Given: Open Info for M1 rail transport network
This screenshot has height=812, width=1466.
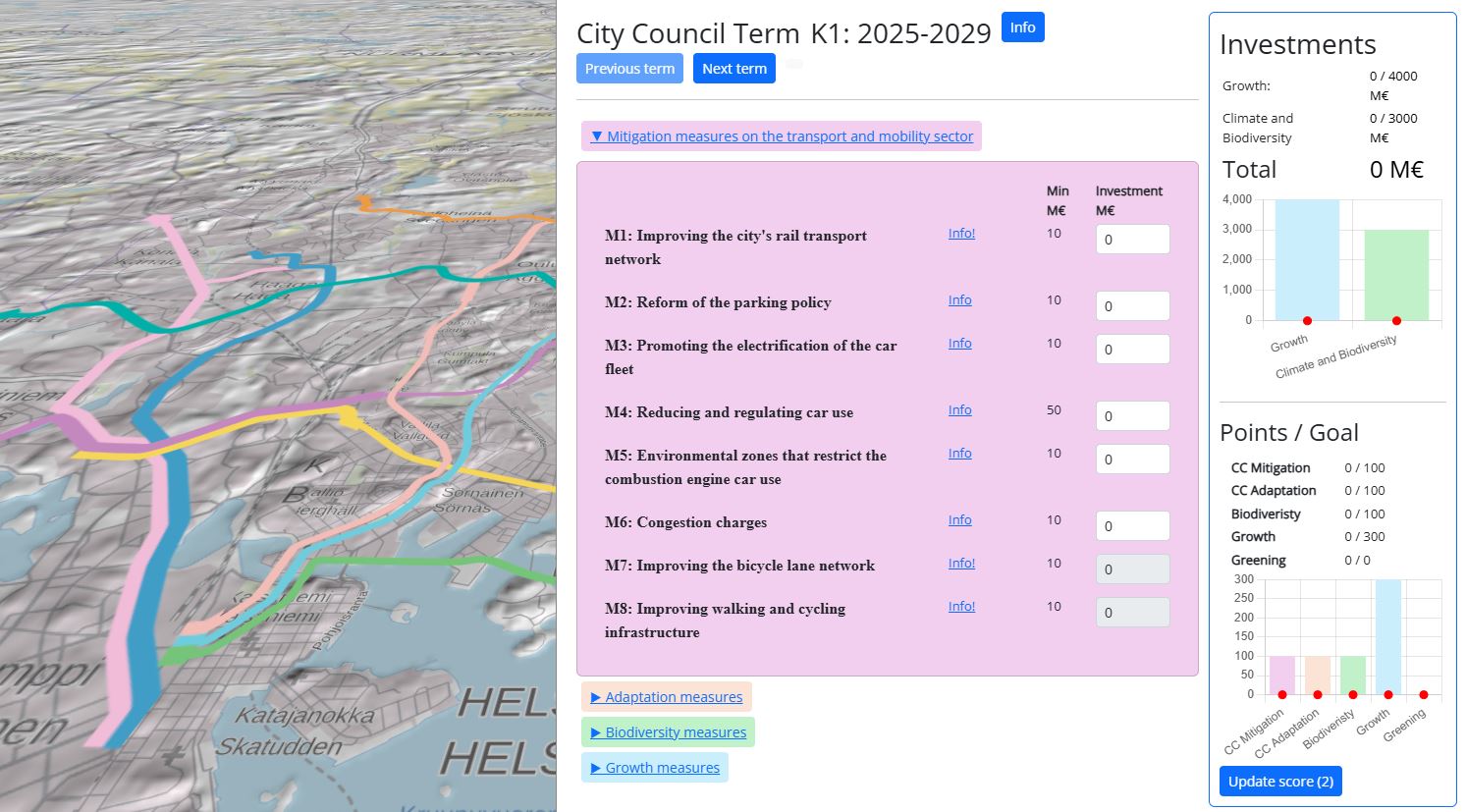Looking at the screenshot, I should [961, 234].
